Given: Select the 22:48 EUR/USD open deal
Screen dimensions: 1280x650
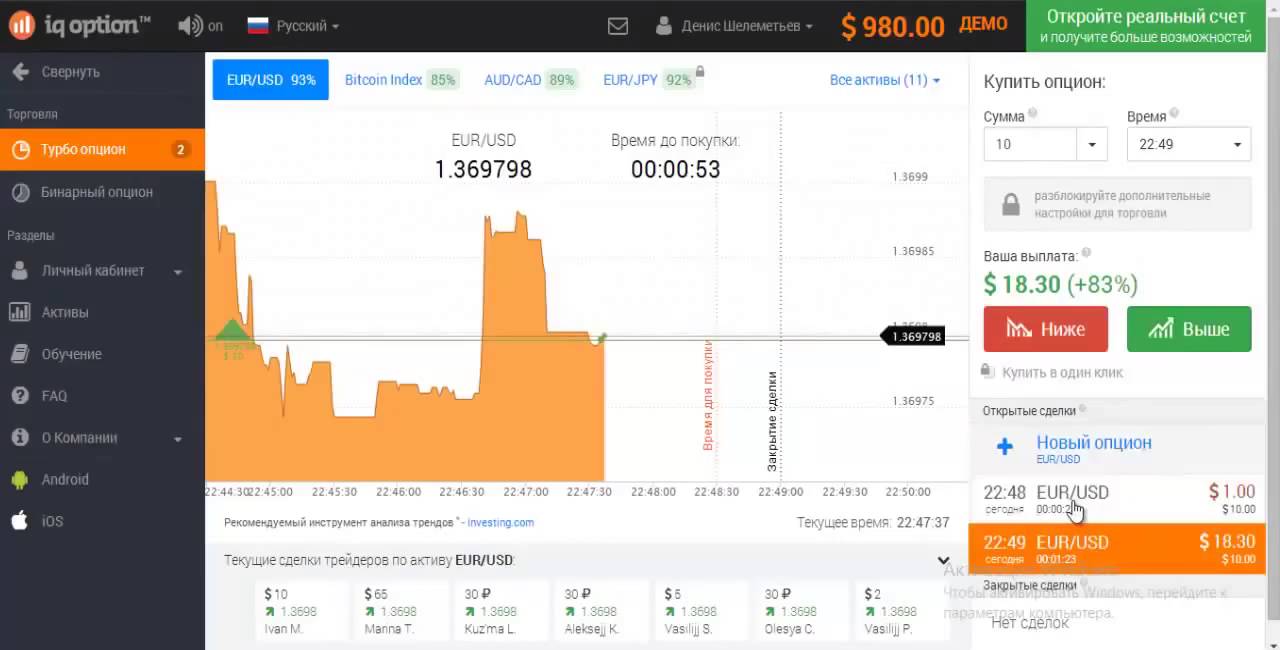Looking at the screenshot, I should [1118, 498].
